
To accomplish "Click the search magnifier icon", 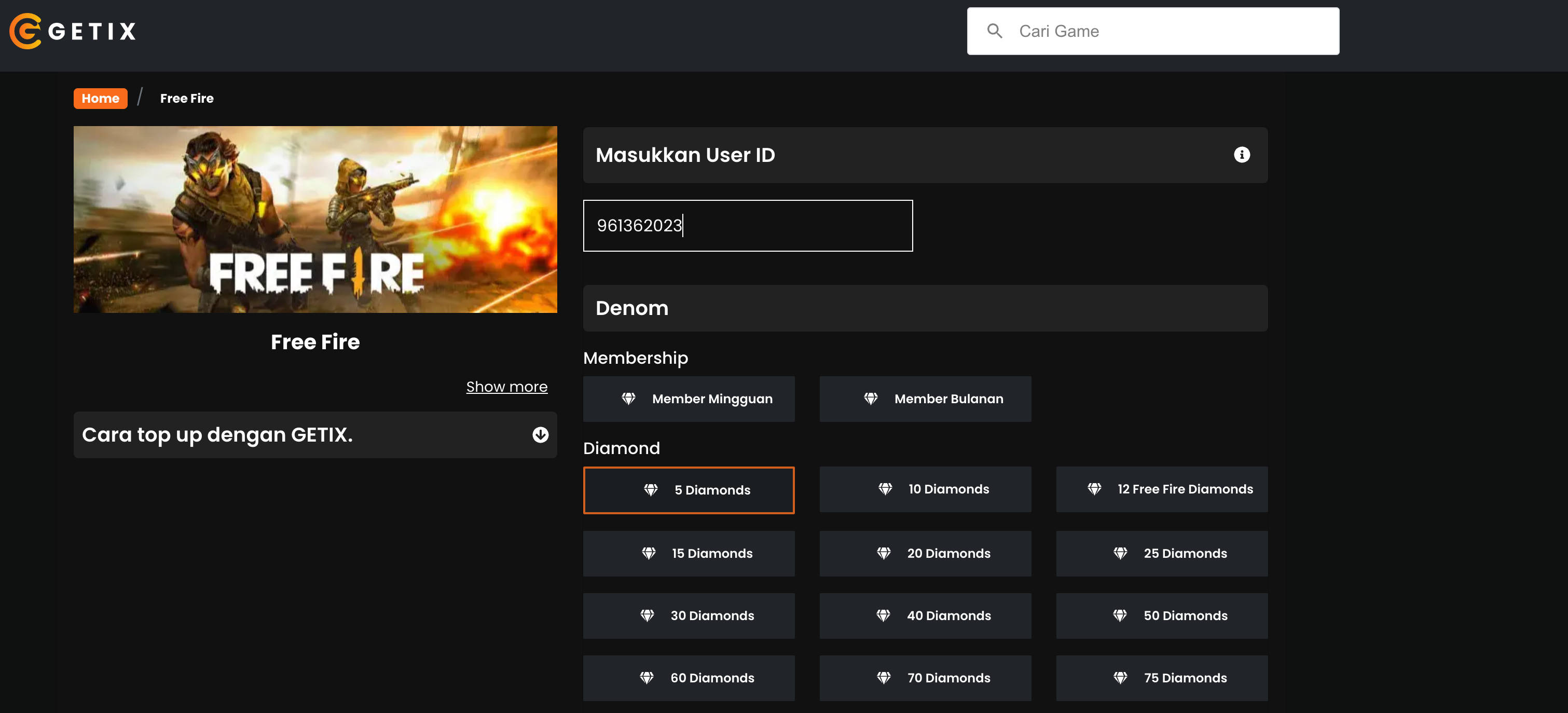I will tap(995, 31).
